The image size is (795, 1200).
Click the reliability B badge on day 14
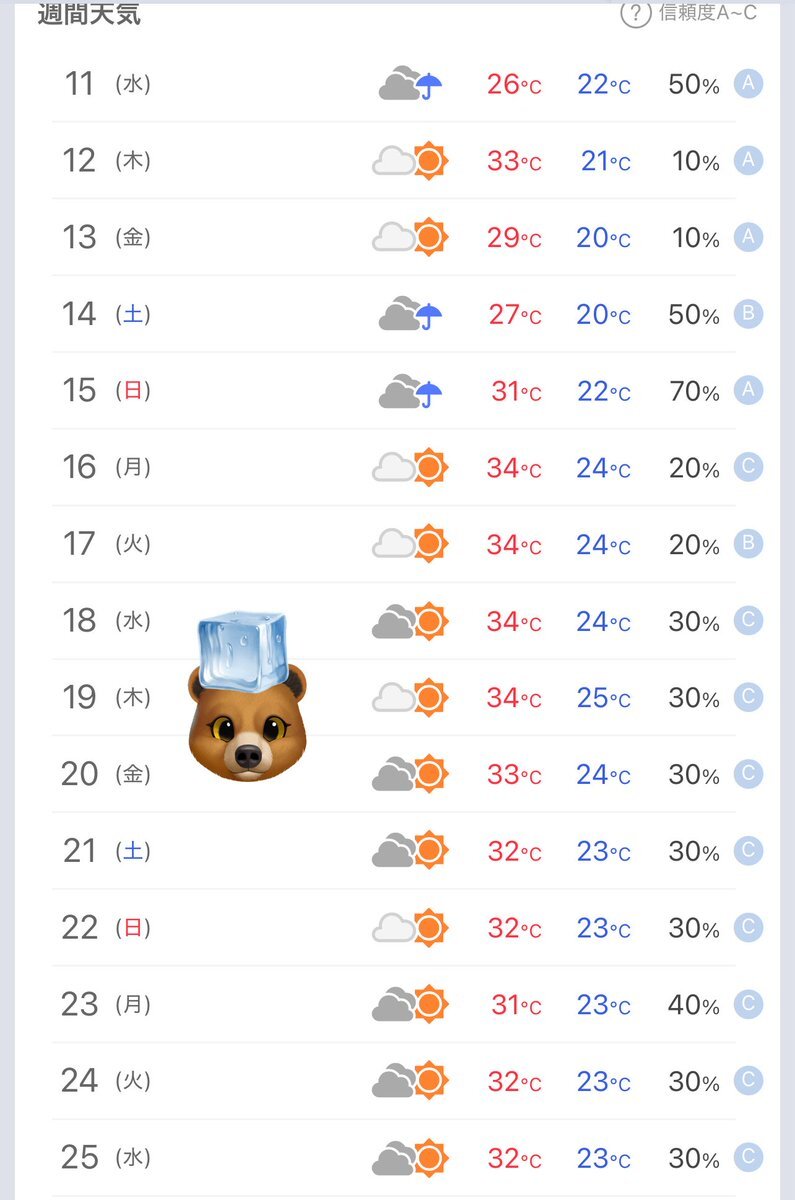click(748, 314)
